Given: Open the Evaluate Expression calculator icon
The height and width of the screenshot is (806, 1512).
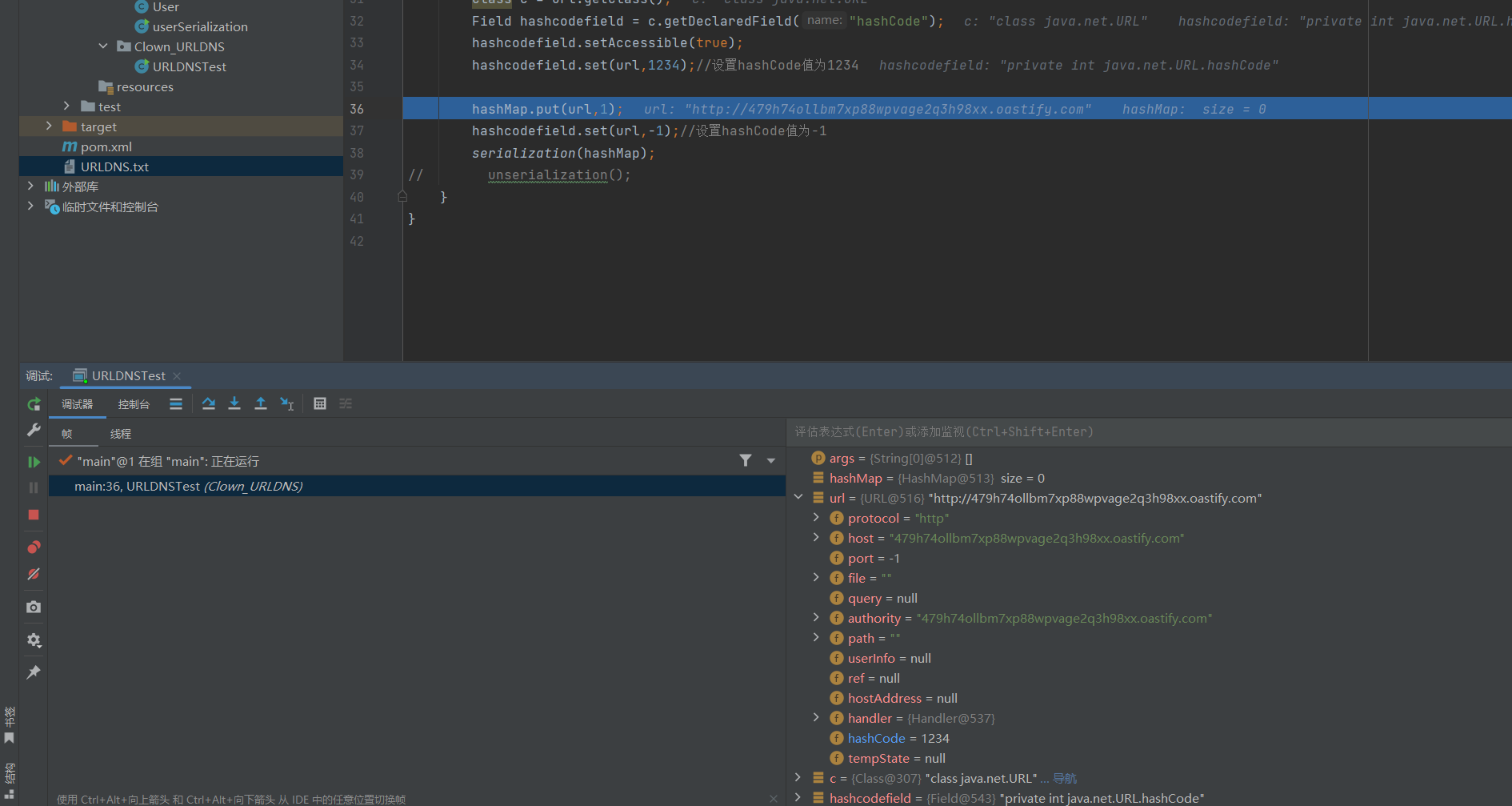Looking at the screenshot, I should coord(320,403).
